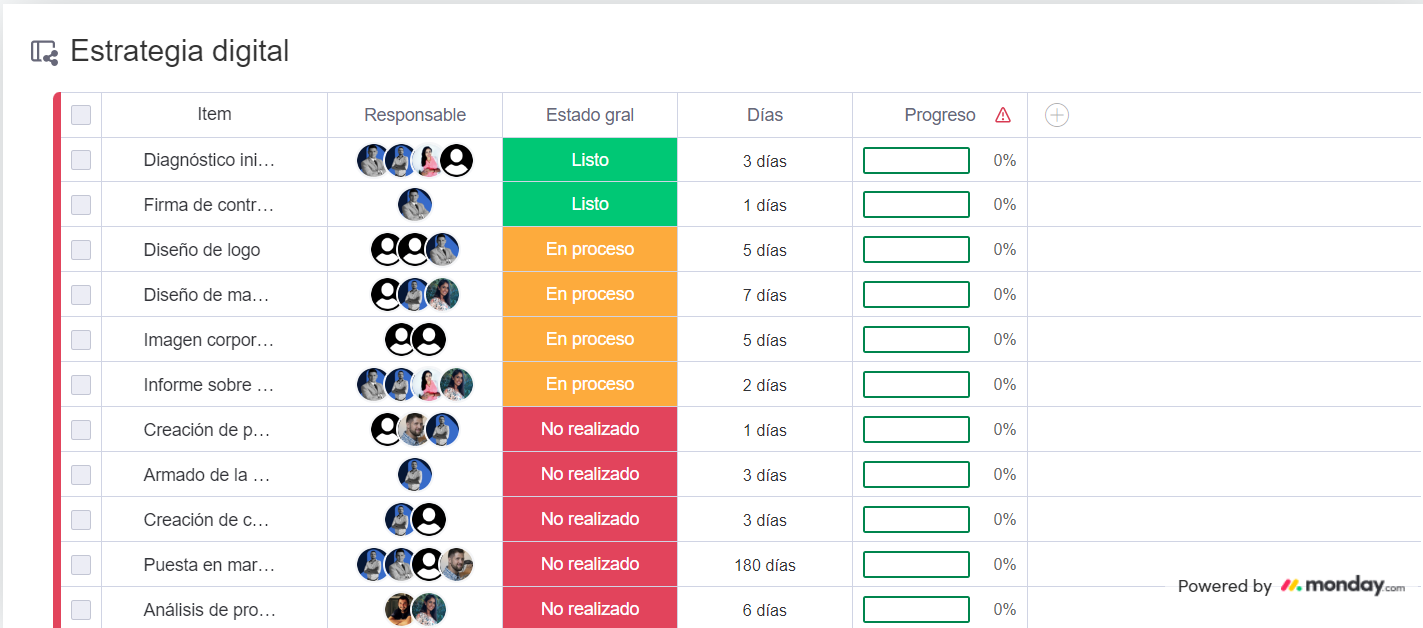The height and width of the screenshot is (628, 1423).
Task: Add a new column with plus icon
Action: (x=1057, y=115)
